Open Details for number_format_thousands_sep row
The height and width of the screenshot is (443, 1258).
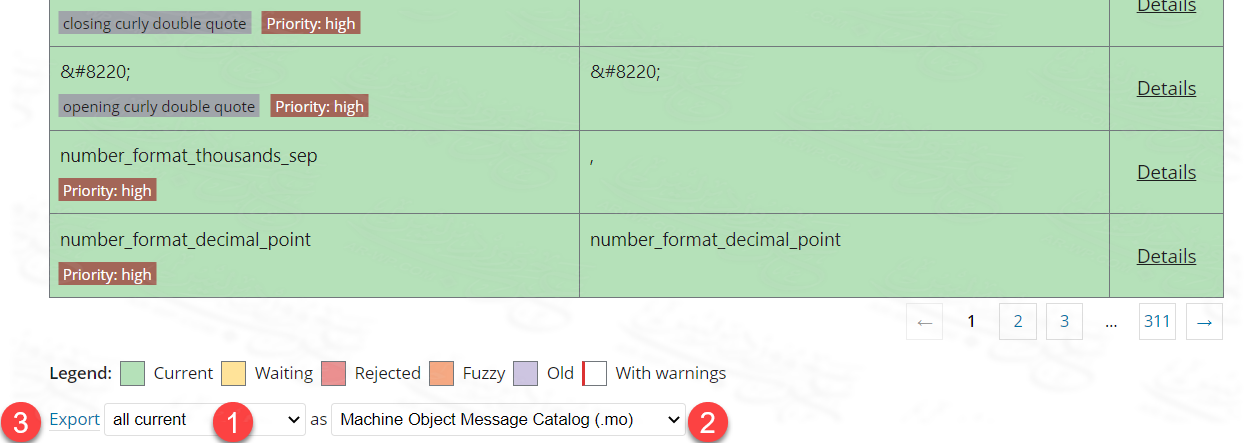(1166, 172)
